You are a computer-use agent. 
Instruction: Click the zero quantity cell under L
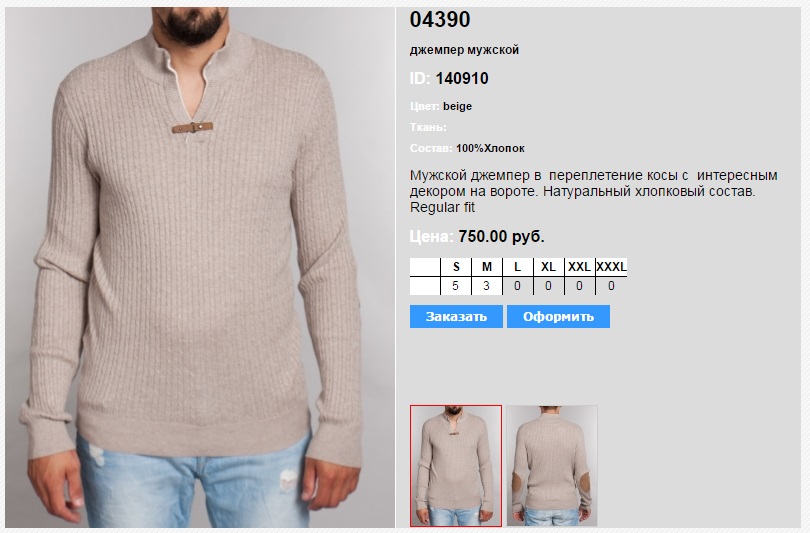click(518, 286)
